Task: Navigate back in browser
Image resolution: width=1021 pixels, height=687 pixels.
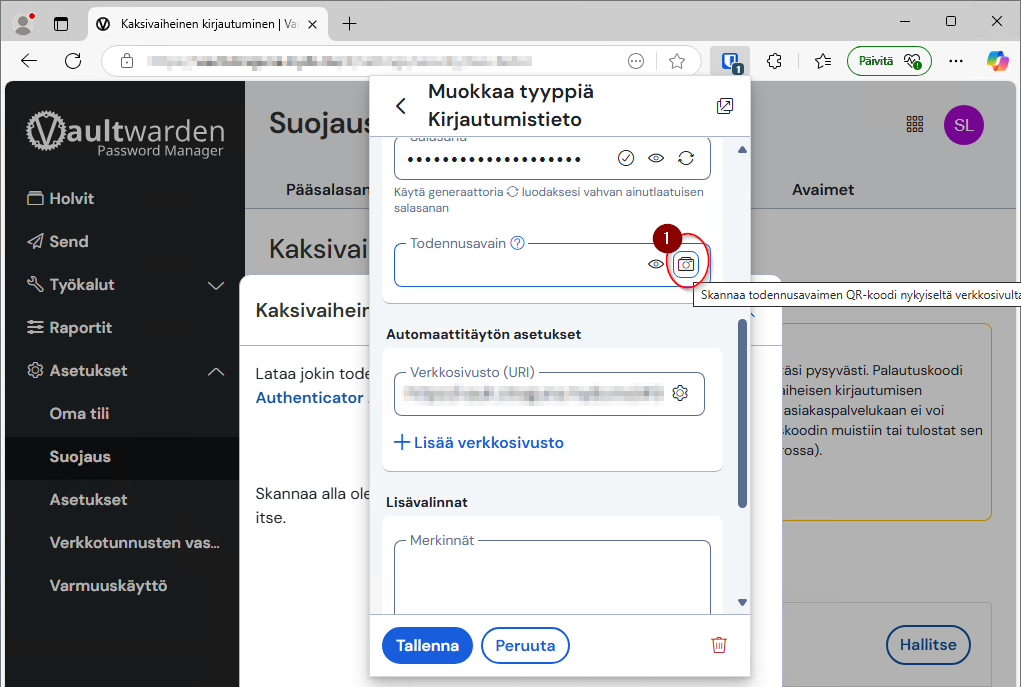Action: (29, 61)
